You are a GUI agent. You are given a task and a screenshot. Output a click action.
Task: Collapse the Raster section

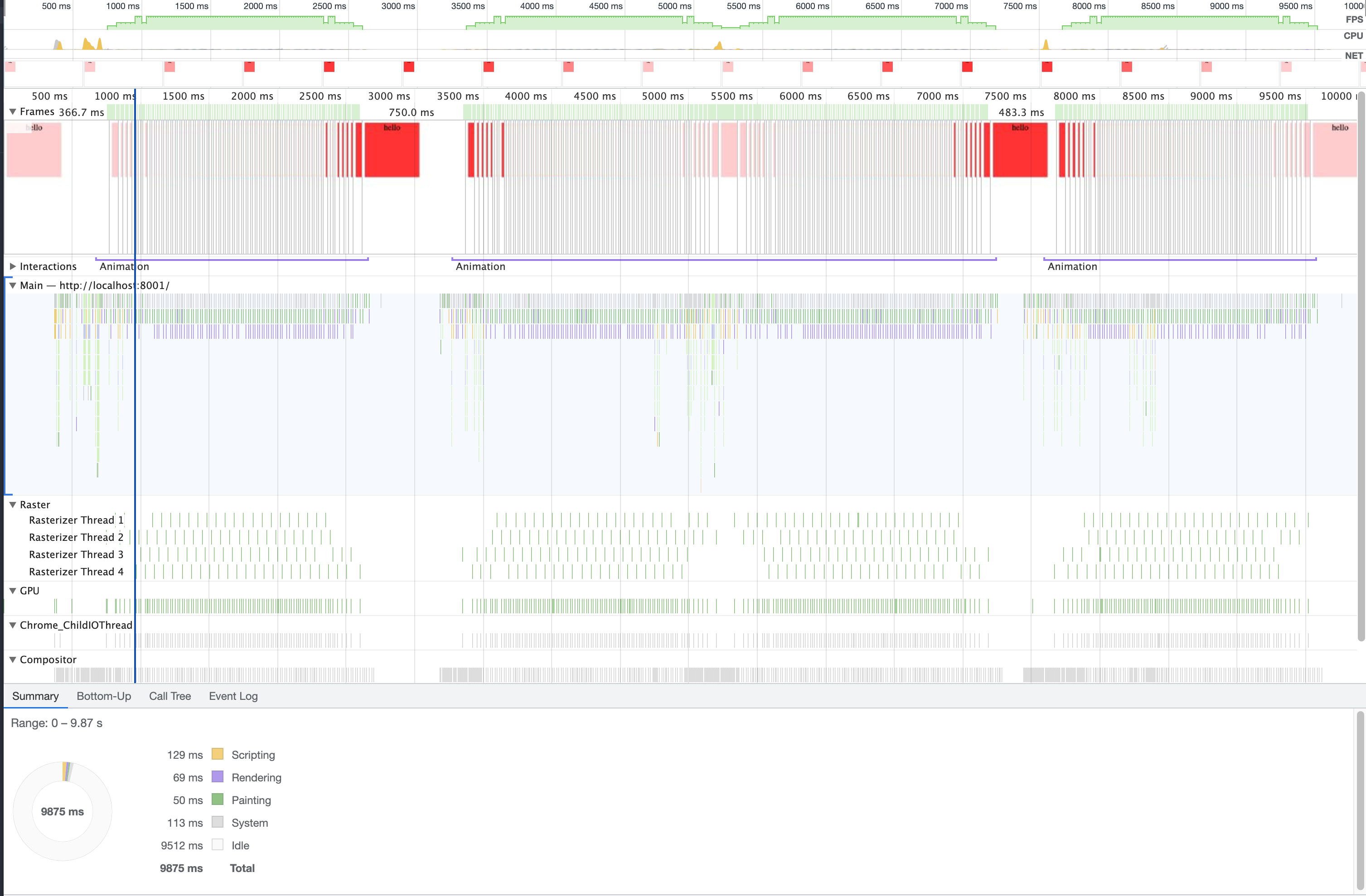(x=12, y=505)
